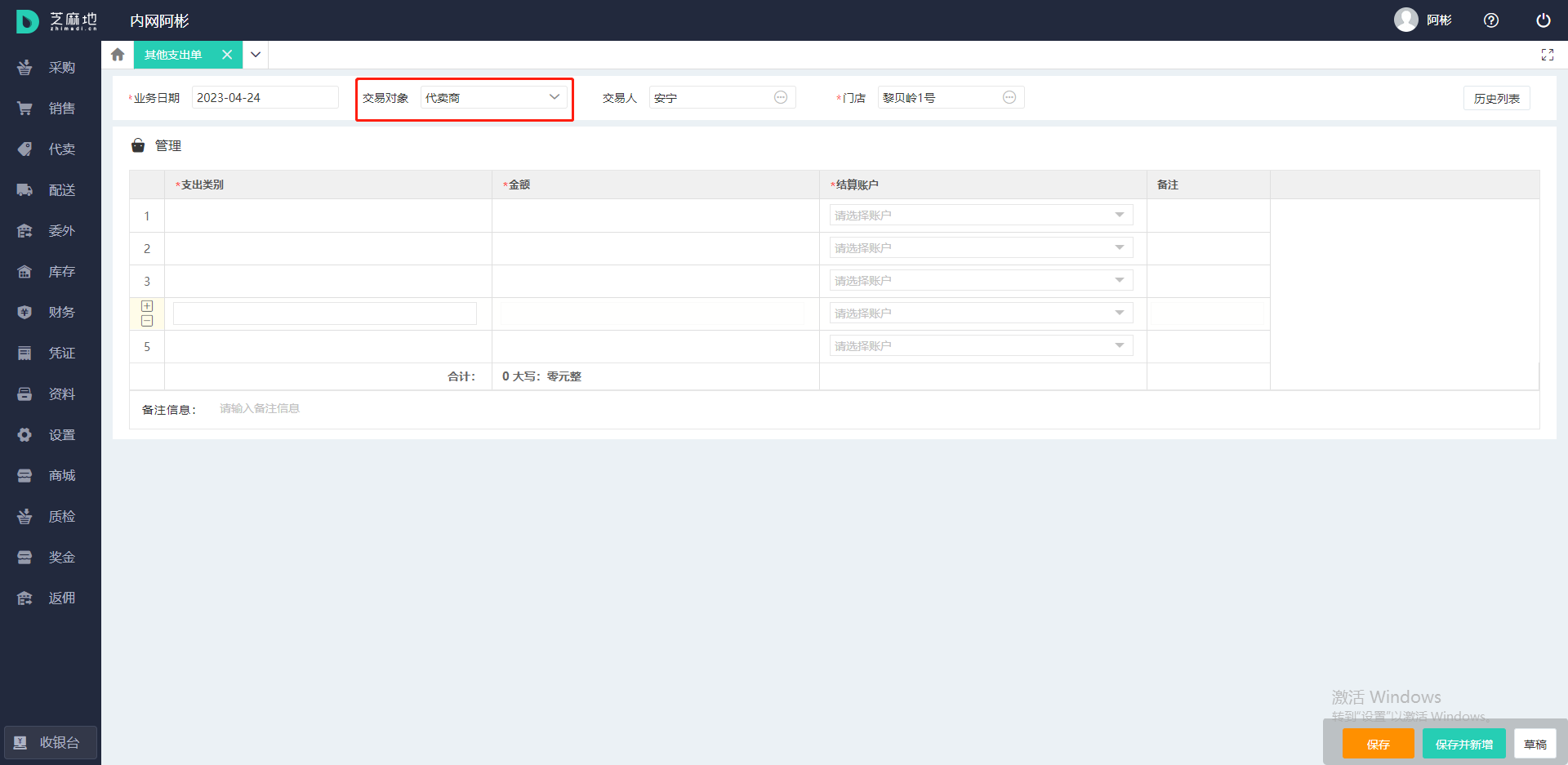1568x765 pixels.
Task: Expand the tab list dropdown chevron
Action: [x=256, y=55]
